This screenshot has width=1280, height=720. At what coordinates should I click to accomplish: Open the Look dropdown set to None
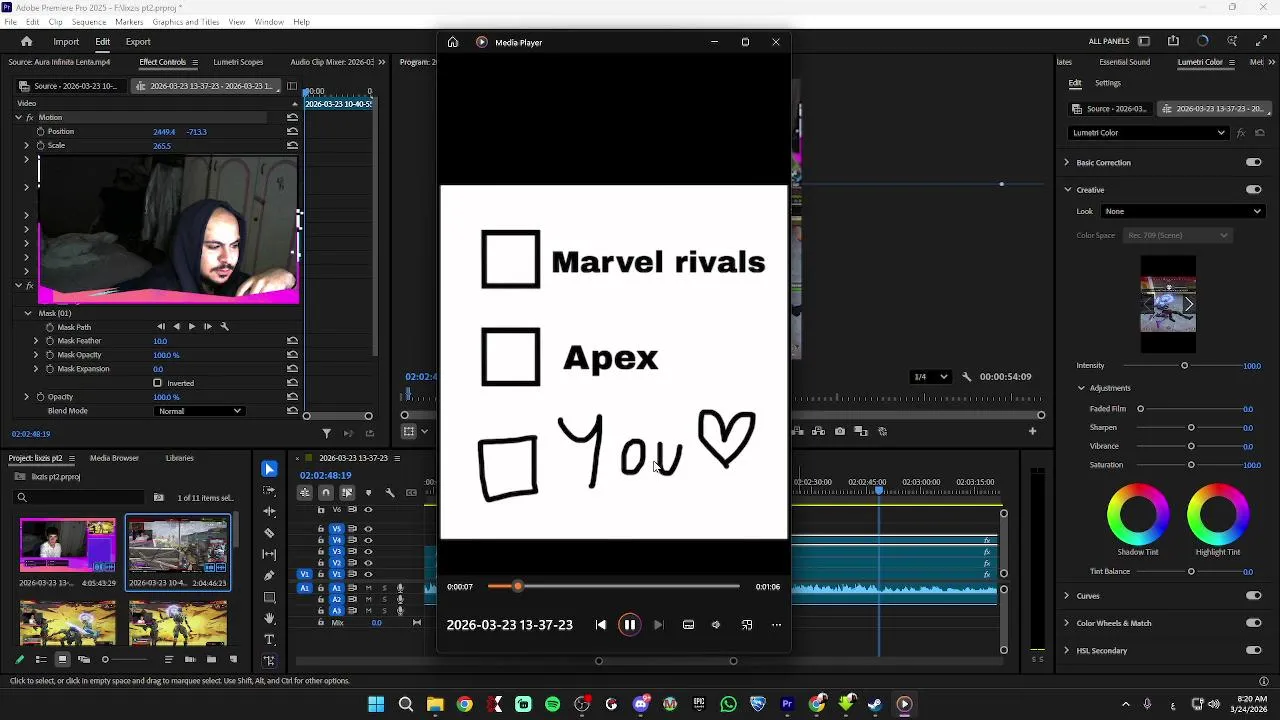pyautogui.click(x=1183, y=211)
